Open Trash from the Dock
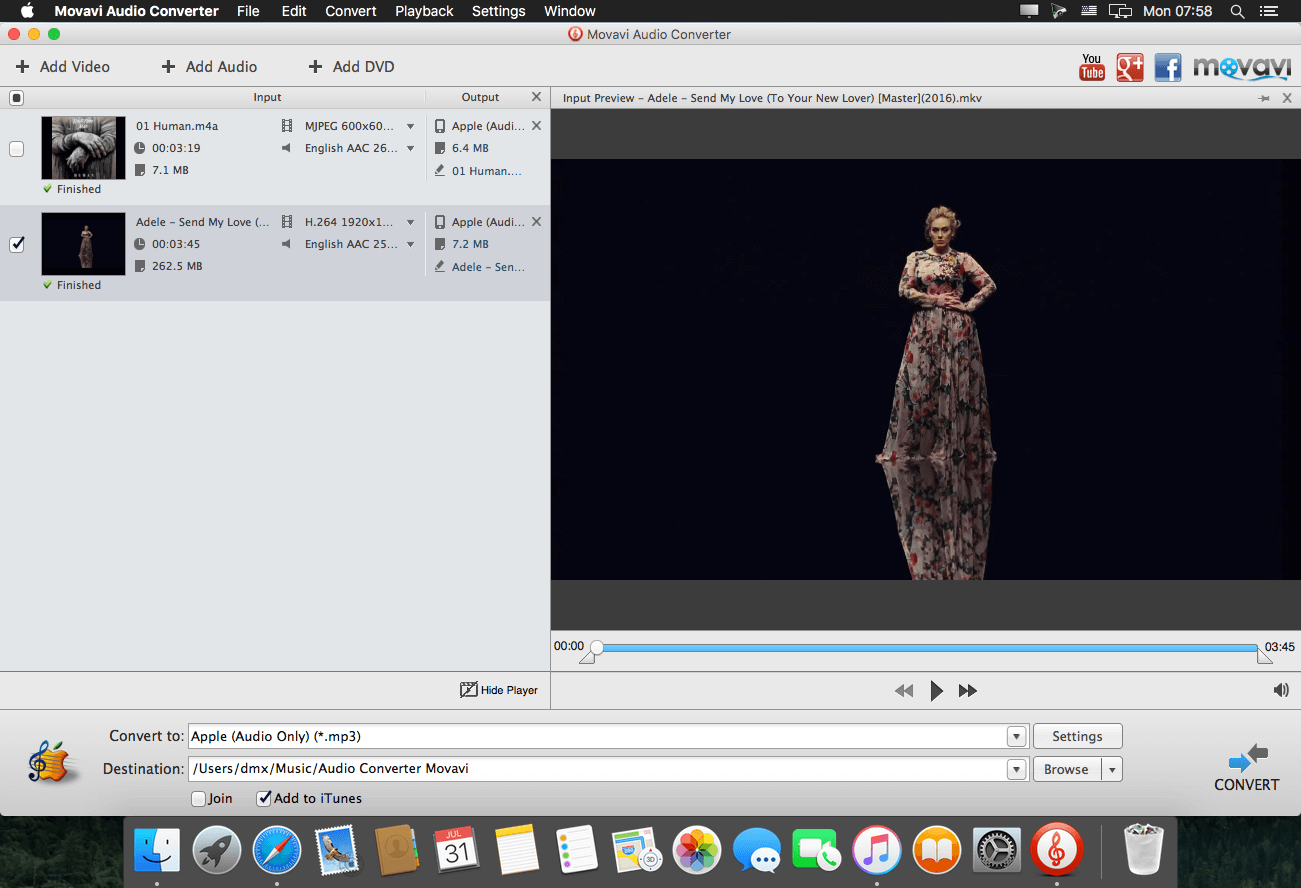Image resolution: width=1301 pixels, height=888 pixels. tap(1143, 851)
